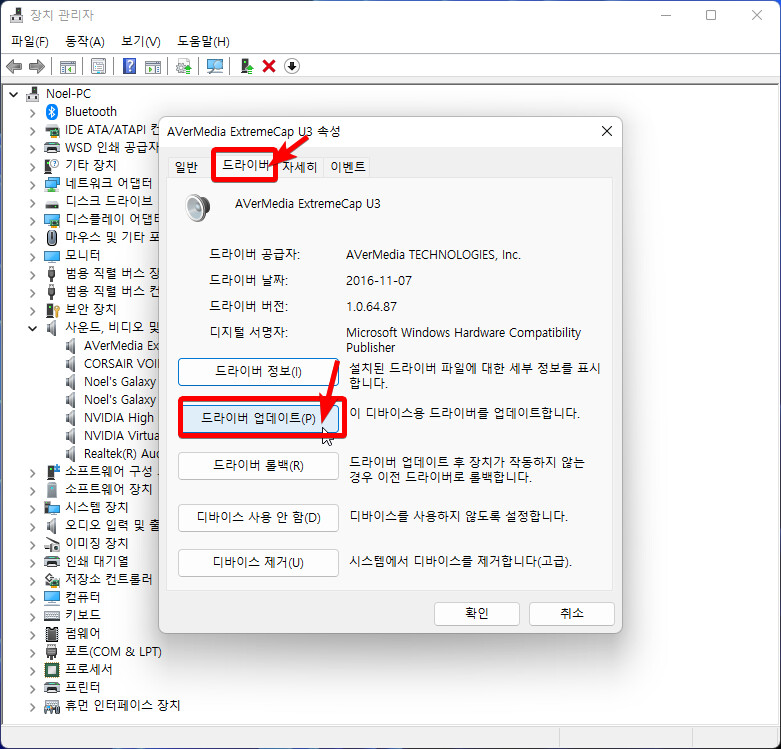Select the Realtek(R) Au audio device
Screen dimensions: 781x749
click(121, 453)
